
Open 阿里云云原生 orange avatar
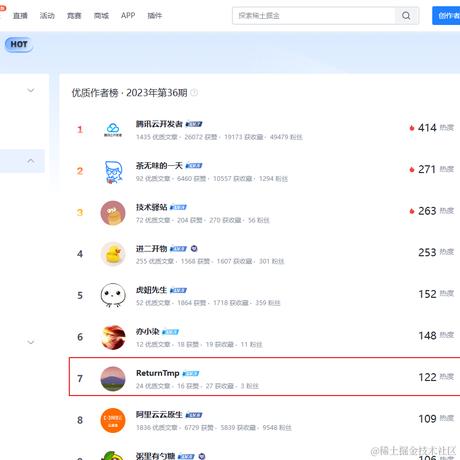point(113,420)
